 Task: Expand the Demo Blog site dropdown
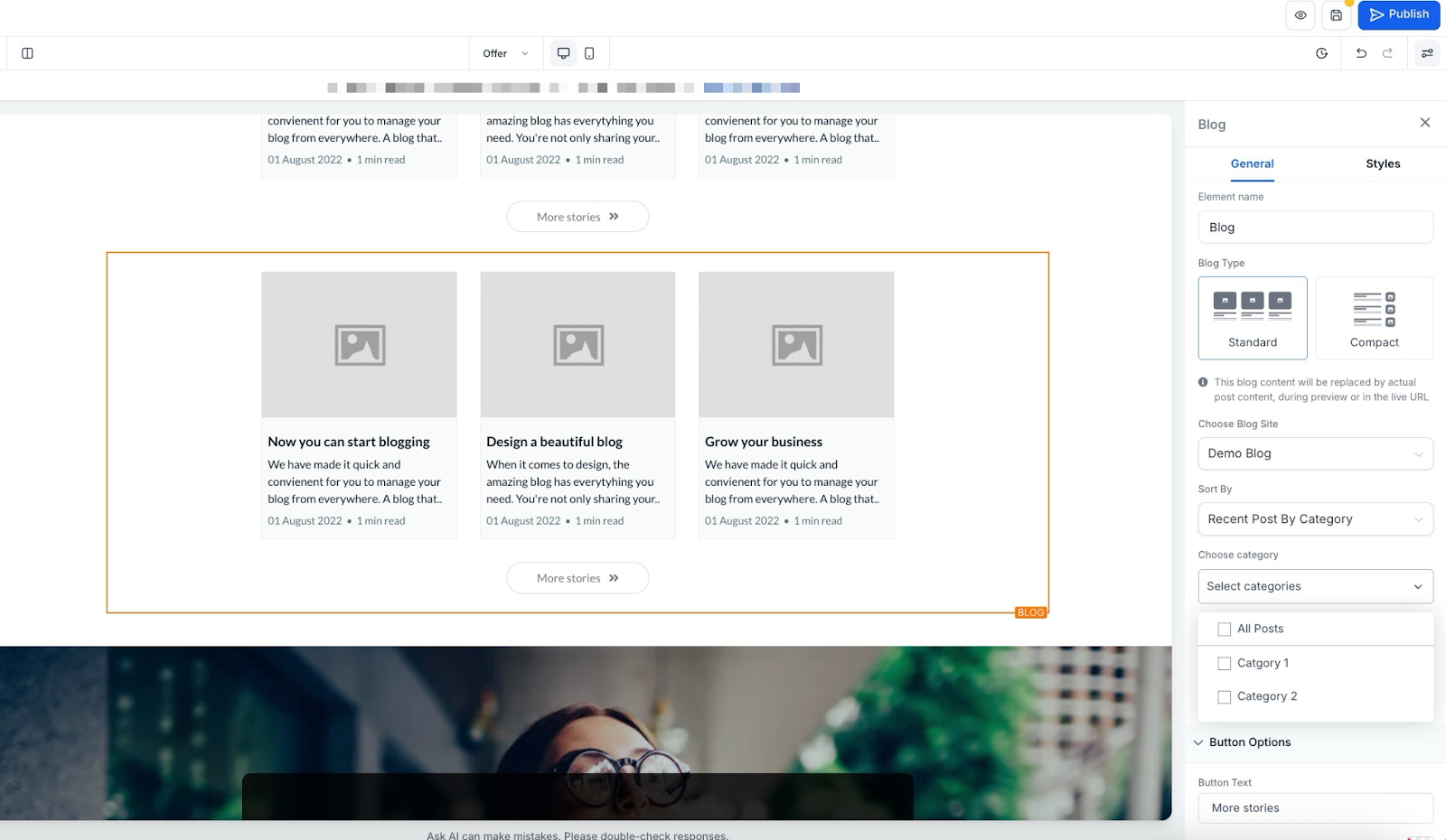tap(1315, 453)
